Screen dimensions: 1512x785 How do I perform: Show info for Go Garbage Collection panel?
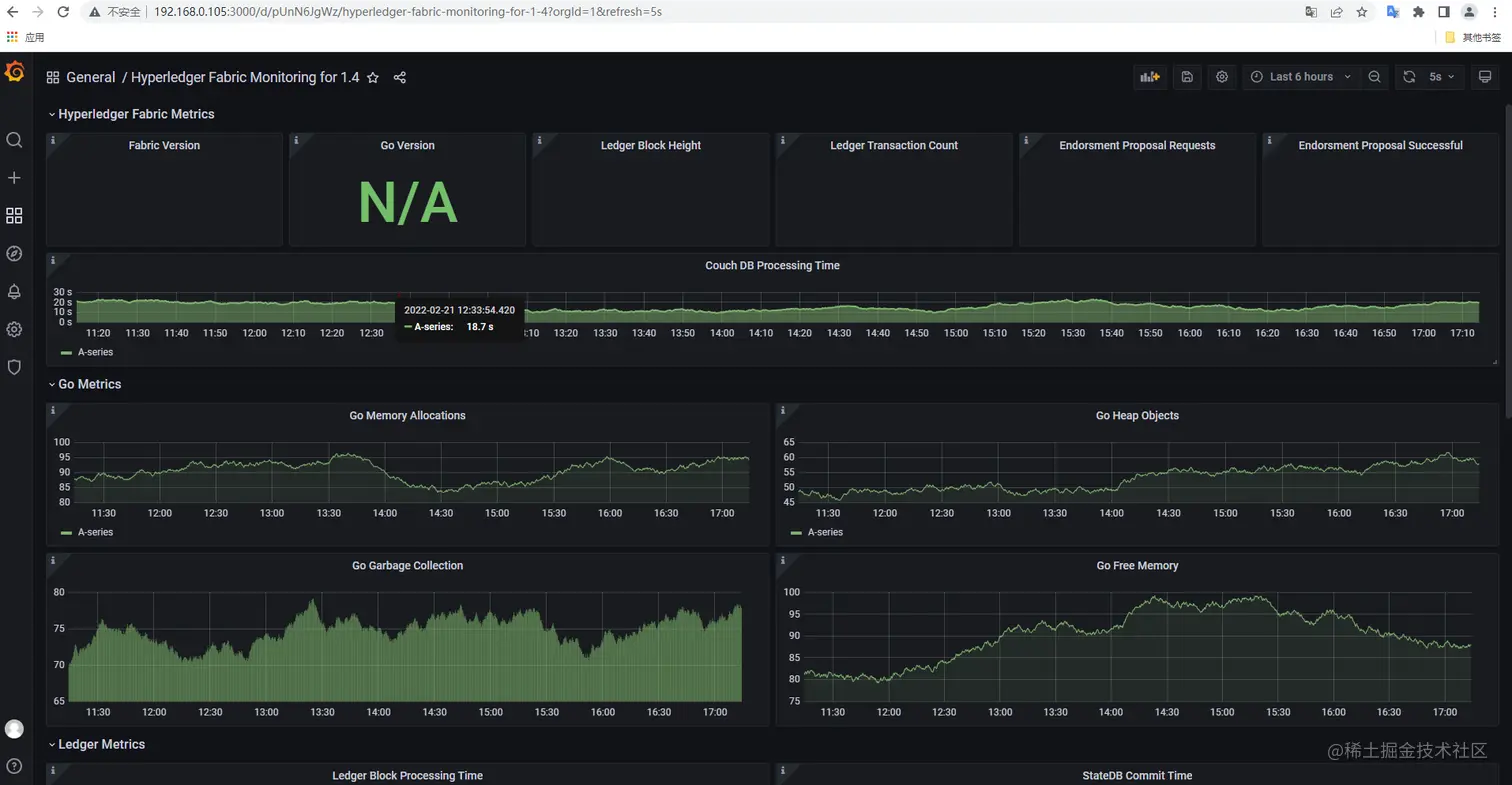click(53, 560)
